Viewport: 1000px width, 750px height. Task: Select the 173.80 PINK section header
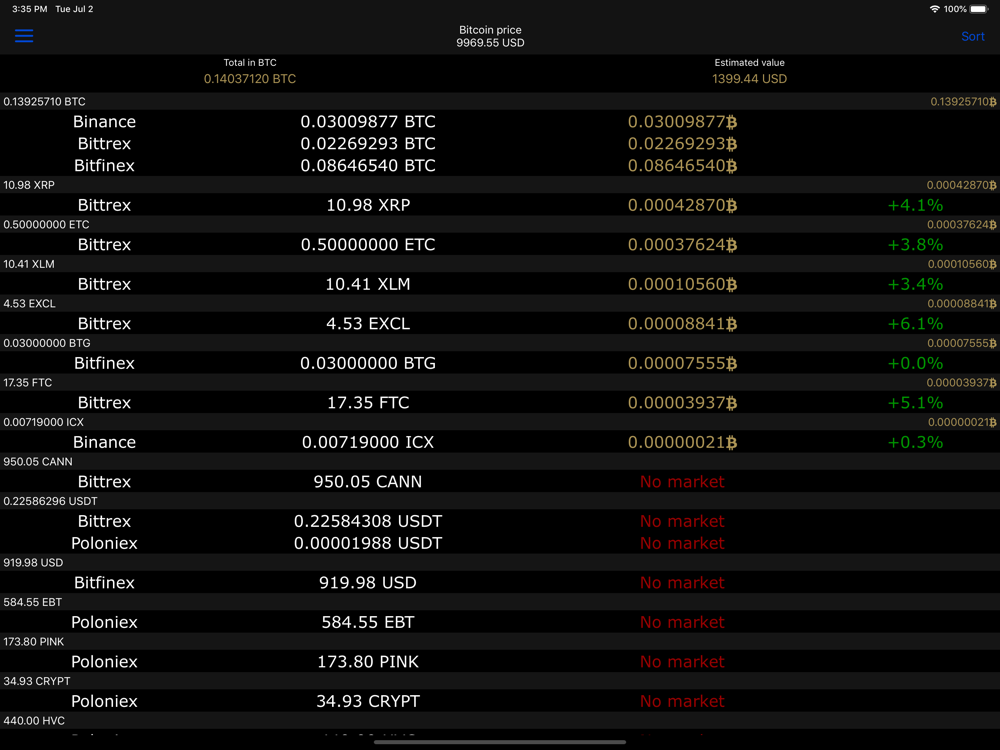click(x=500, y=642)
